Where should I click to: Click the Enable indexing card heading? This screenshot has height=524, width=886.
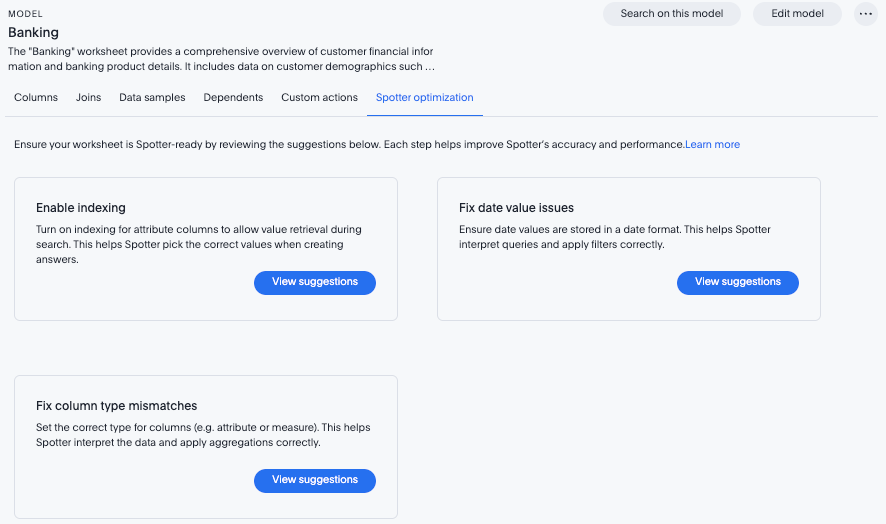81,208
